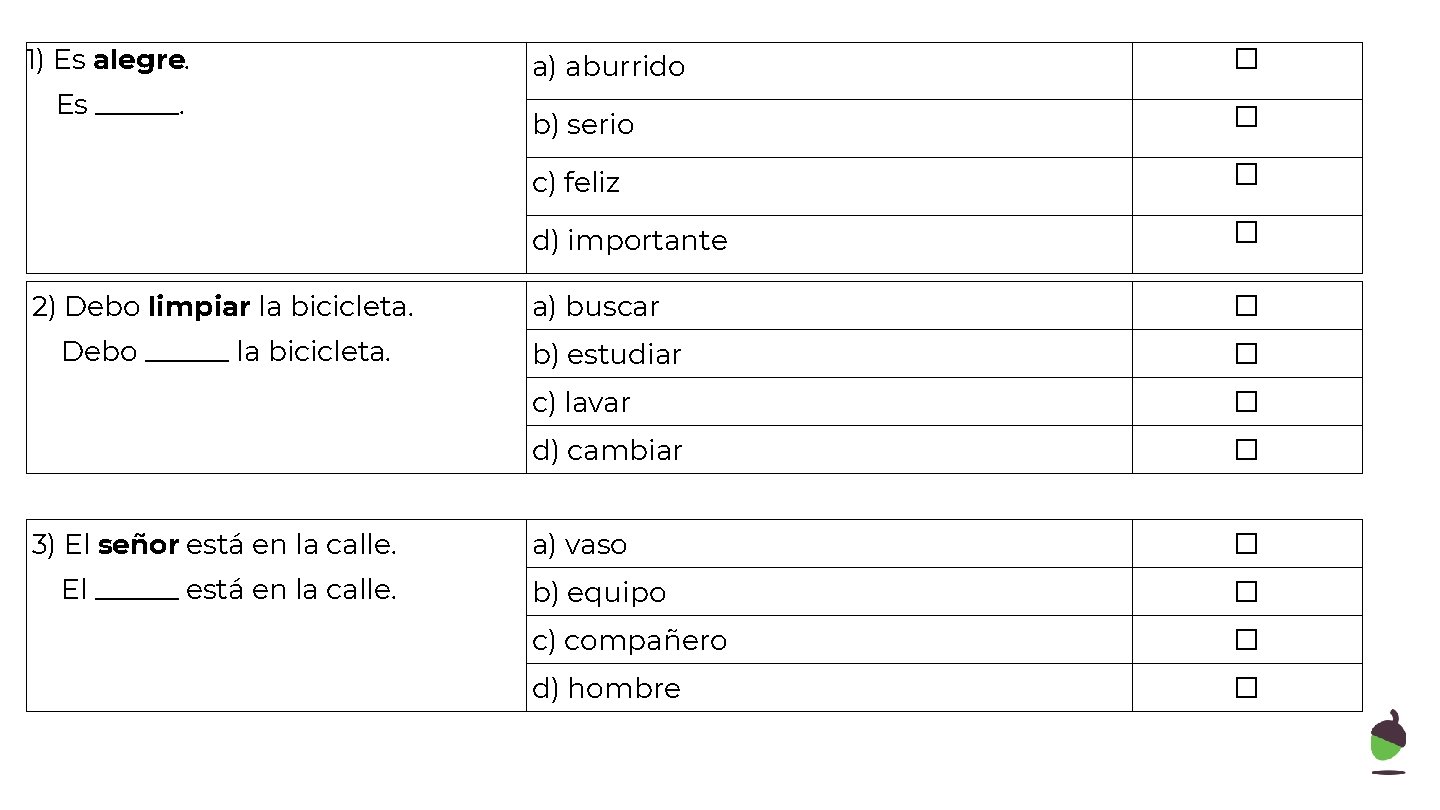Image resolution: width=1440 pixels, height=810 pixels.
Task: Check the box for 'aburrido'
Action: [x=1246, y=59]
